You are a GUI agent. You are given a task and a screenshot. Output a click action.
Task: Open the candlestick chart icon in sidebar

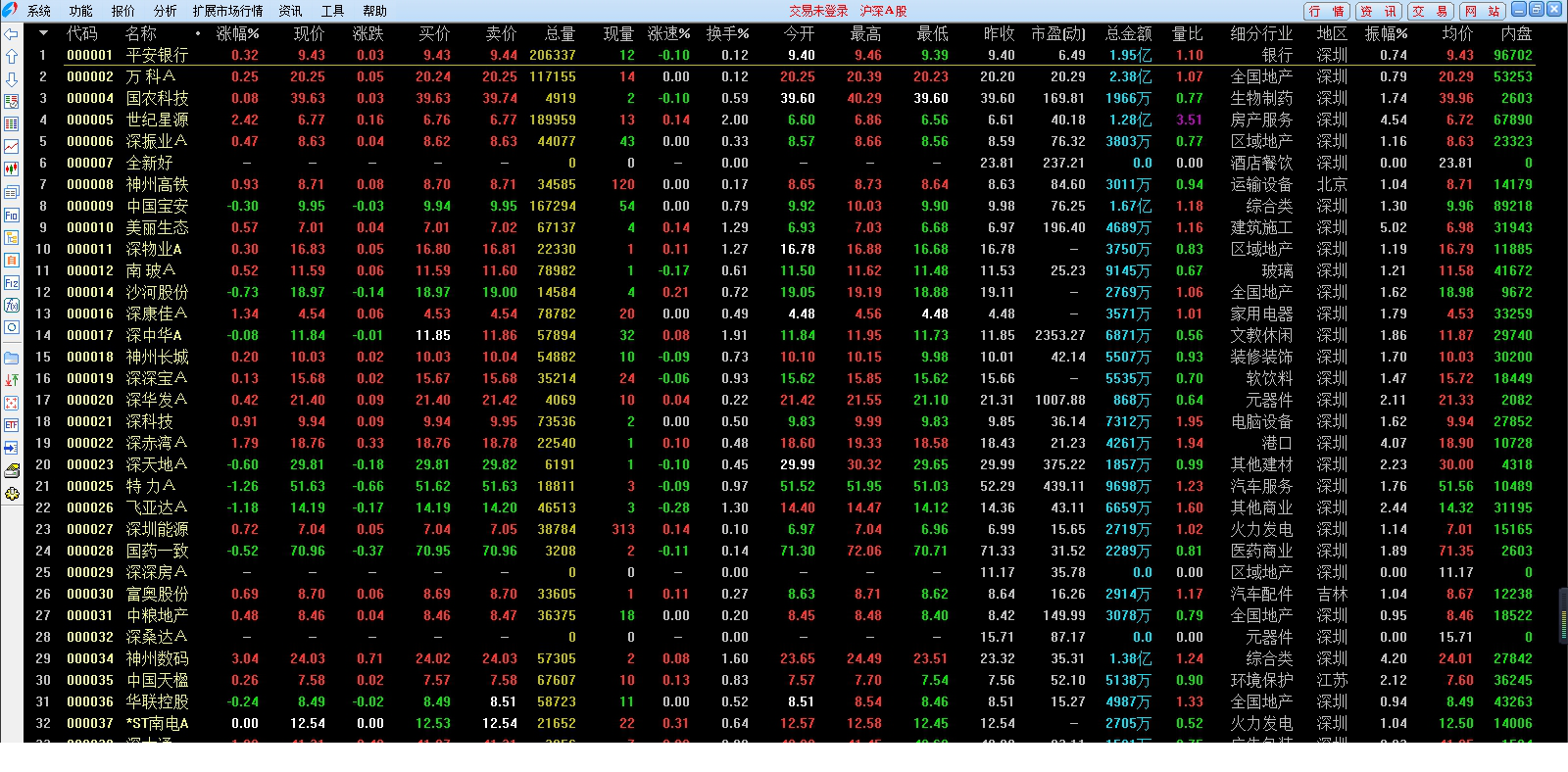click(11, 169)
